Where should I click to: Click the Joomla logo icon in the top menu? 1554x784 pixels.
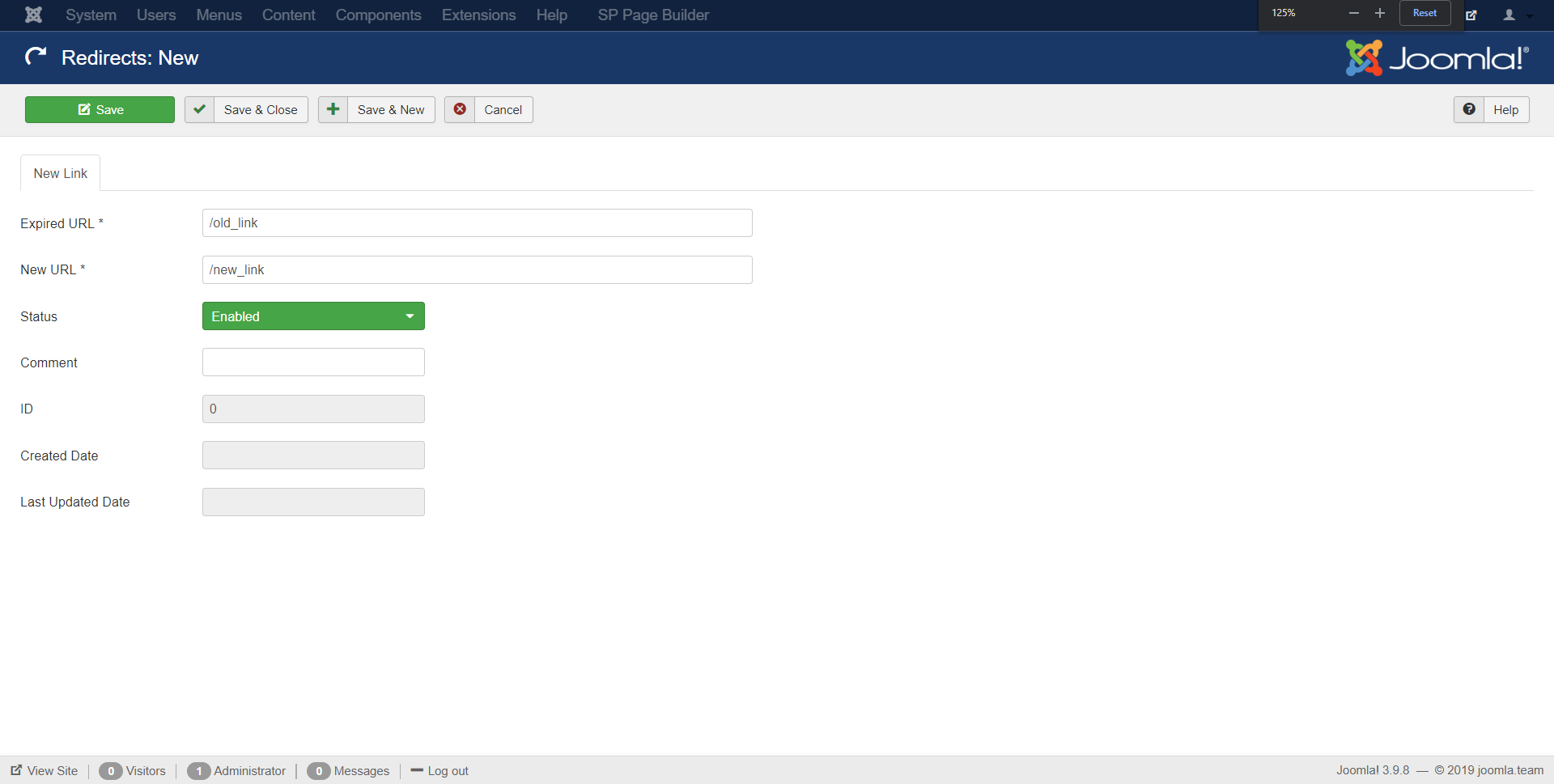point(33,15)
